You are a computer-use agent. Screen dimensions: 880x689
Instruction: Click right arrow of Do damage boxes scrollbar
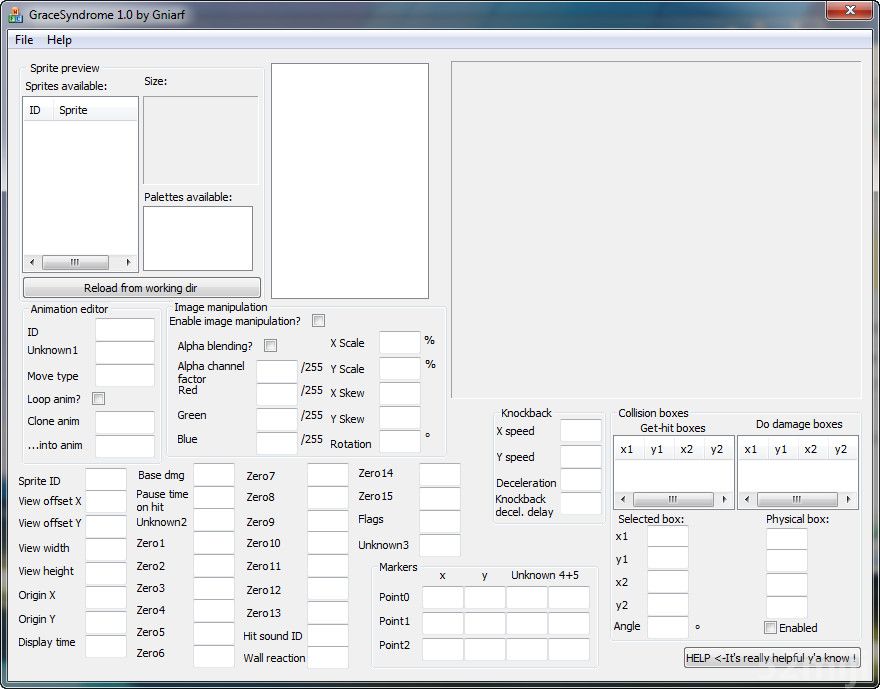pyautogui.click(x=850, y=499)
